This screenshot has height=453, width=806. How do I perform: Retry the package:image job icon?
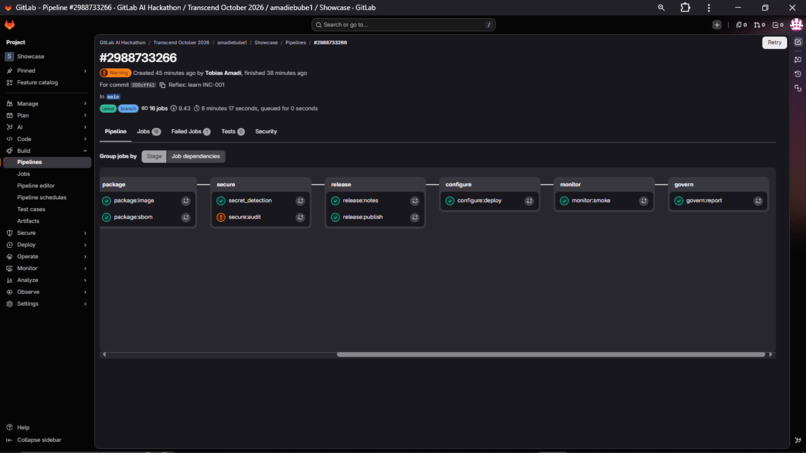pos(186,201)
